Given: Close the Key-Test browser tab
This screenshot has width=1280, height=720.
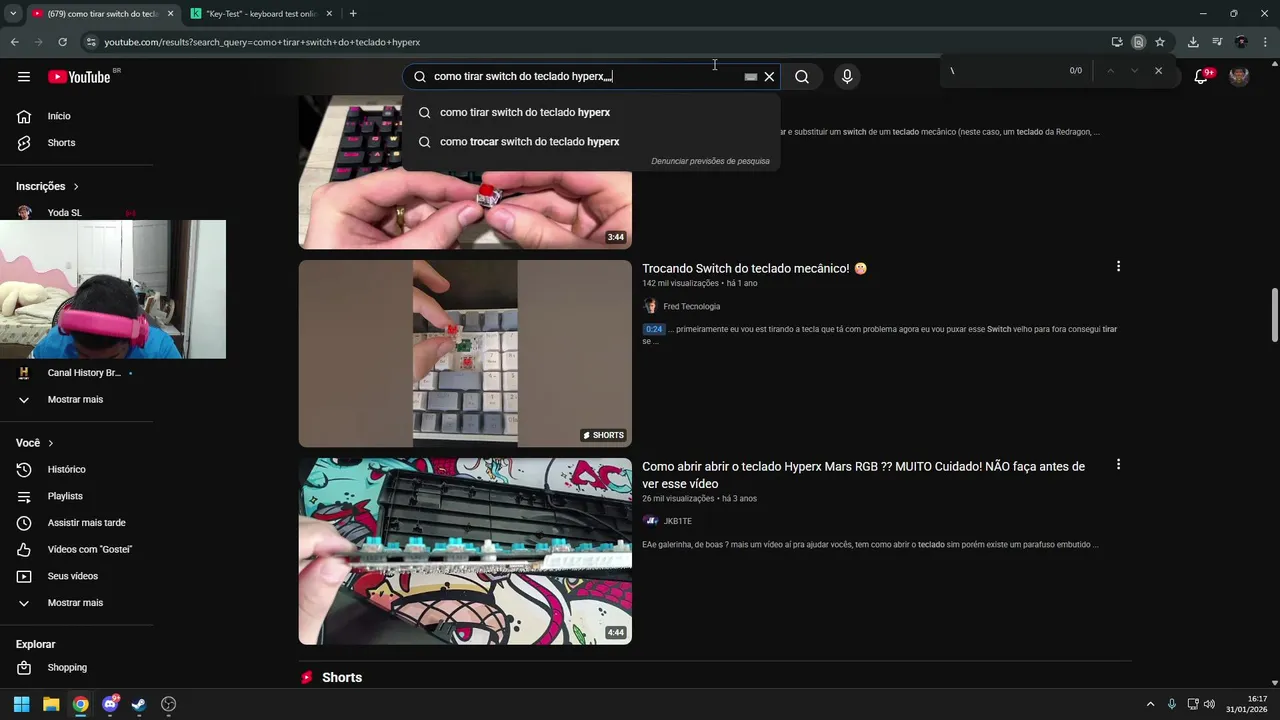Looking at the screenshot, I should 328,14.
